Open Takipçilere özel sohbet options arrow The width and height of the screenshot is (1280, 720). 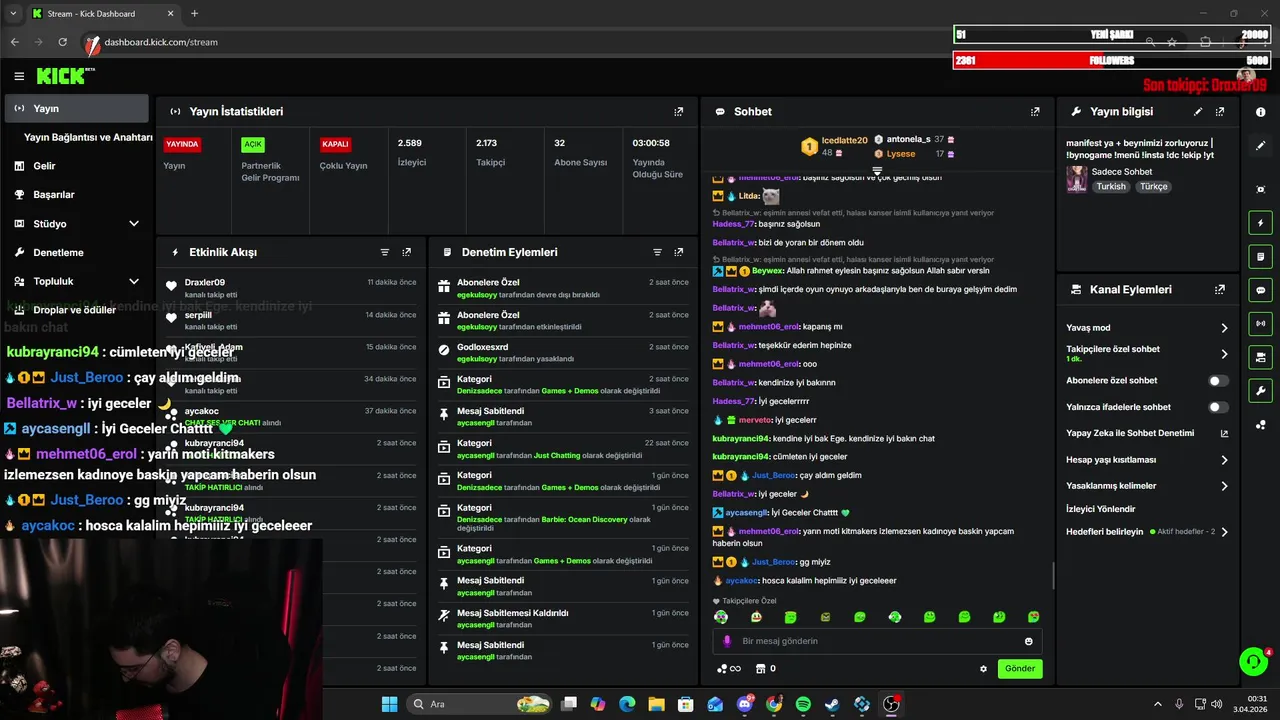(1224, 354)
